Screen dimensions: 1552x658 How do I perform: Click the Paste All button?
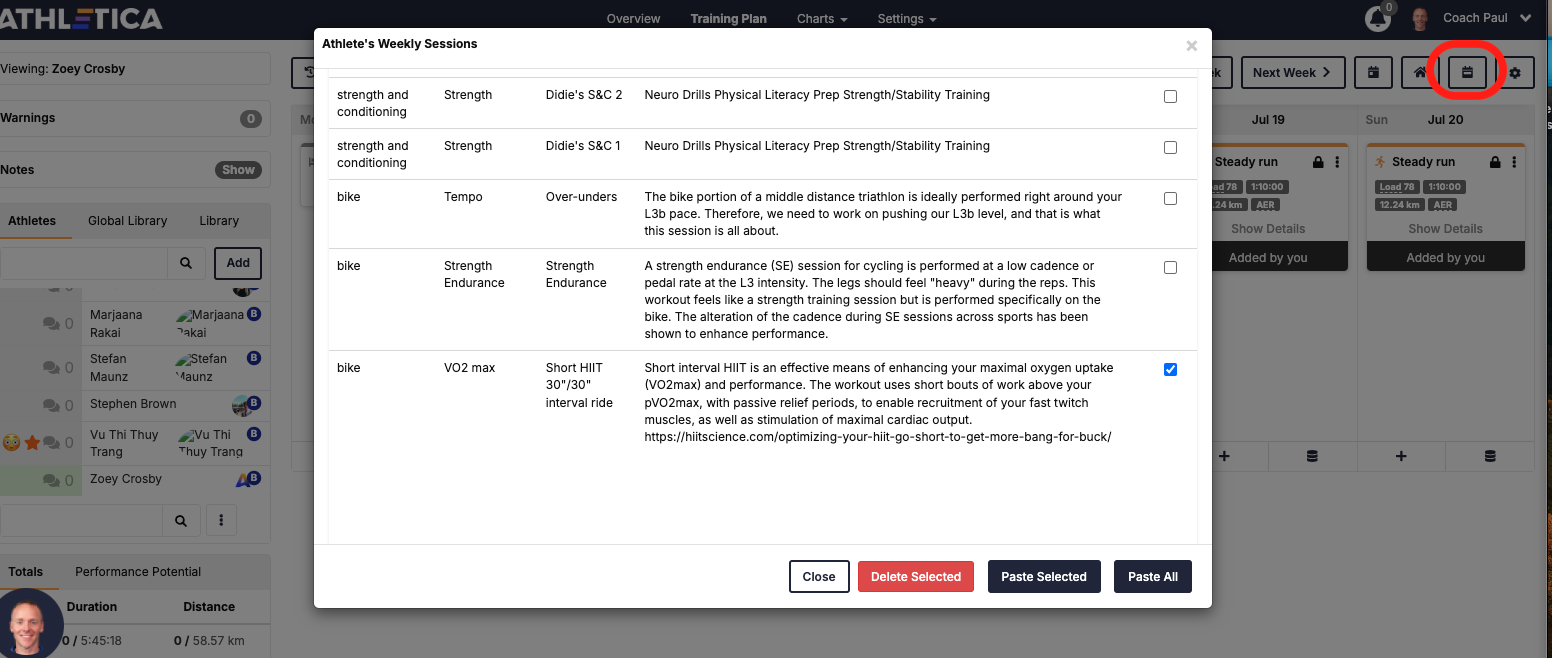pyautogui.click(x=1153, y=576)
